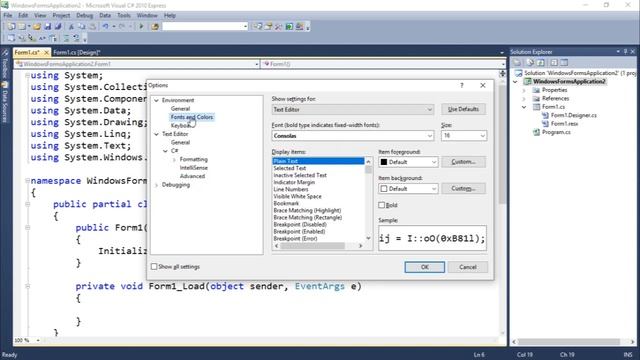This screenshot has height=360, width=640.
Task: Expand the Debugging tree node
Action: (156, 185)
